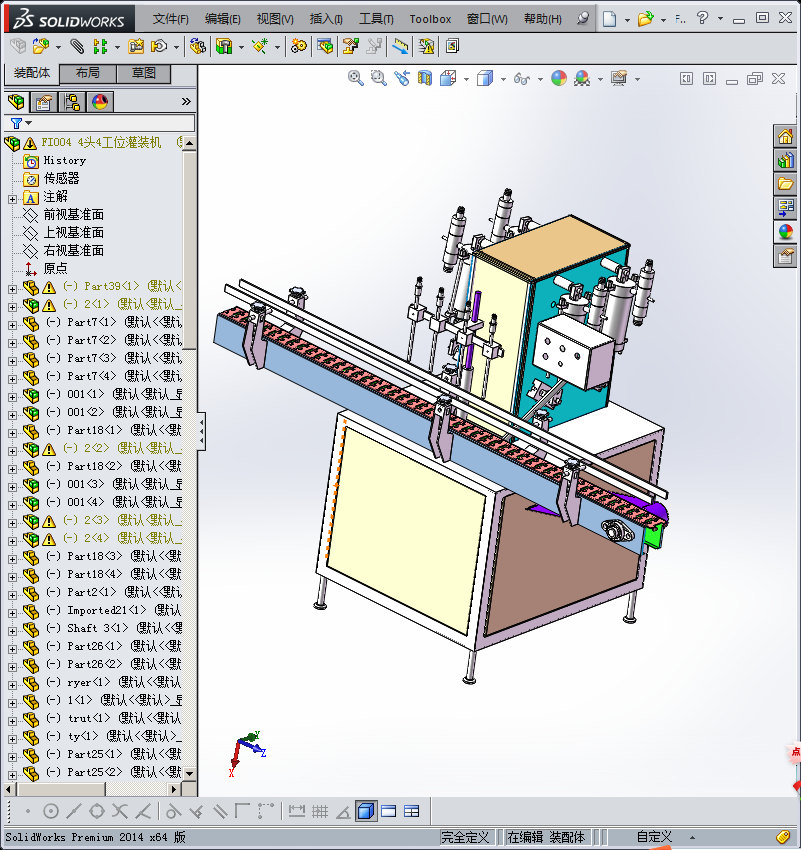Click the tree filter funnel icon
Viewport: 801px width, 850px height.
pyautogui.click(x=17, y=124)
